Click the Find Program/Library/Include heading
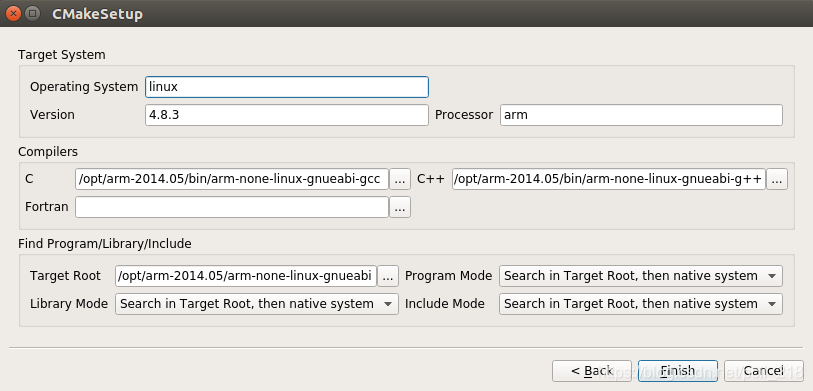Screen dimensions: 813x391 tap(105, 244)
